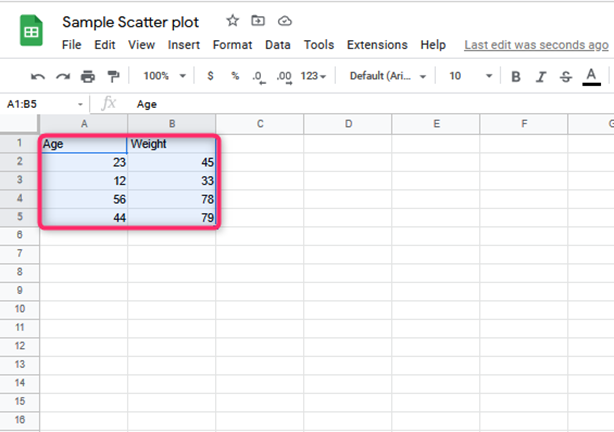Select the cell with value 78
This screenshot has height=432, width=614.
click(x=172, y=199)
